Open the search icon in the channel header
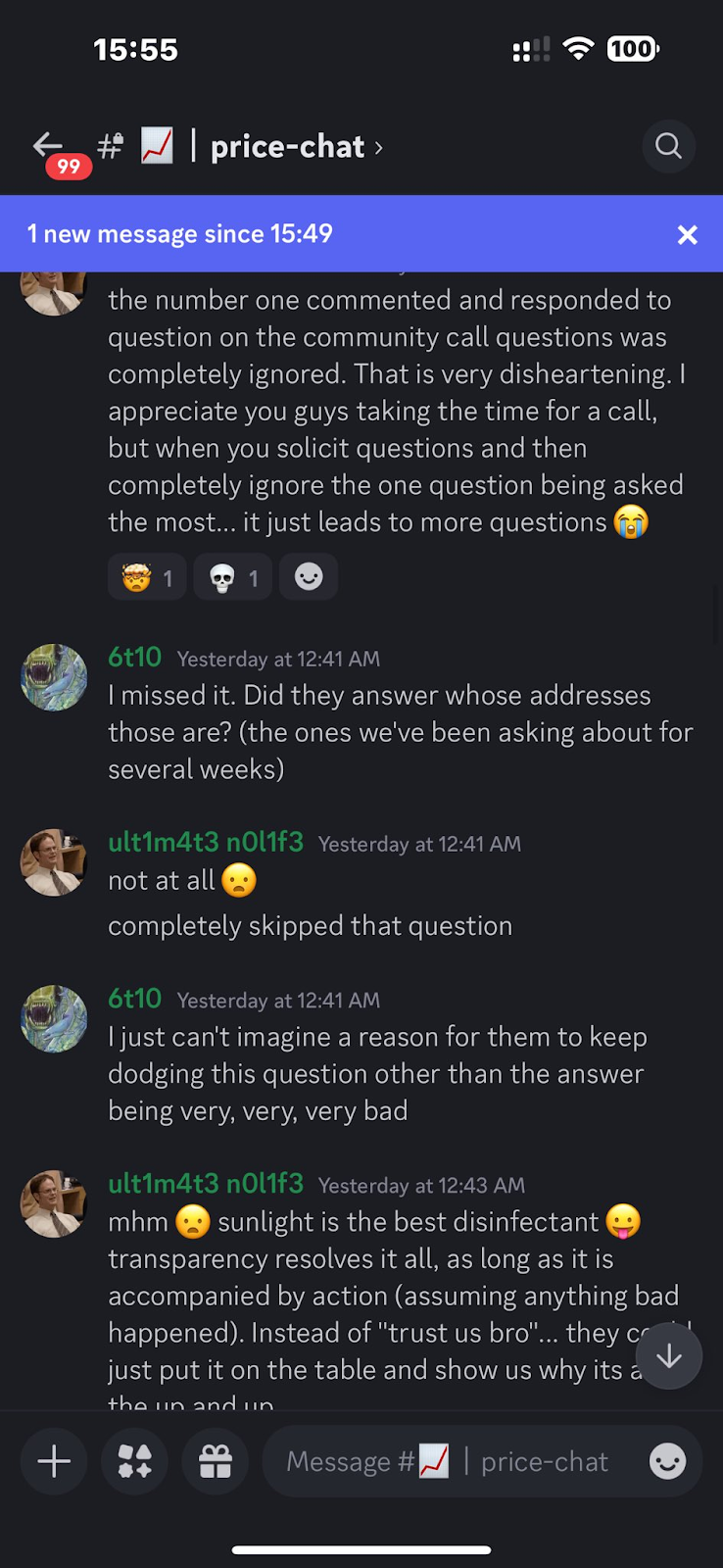The width and height of the screenshot is (723, 1568). coord(668,146)
